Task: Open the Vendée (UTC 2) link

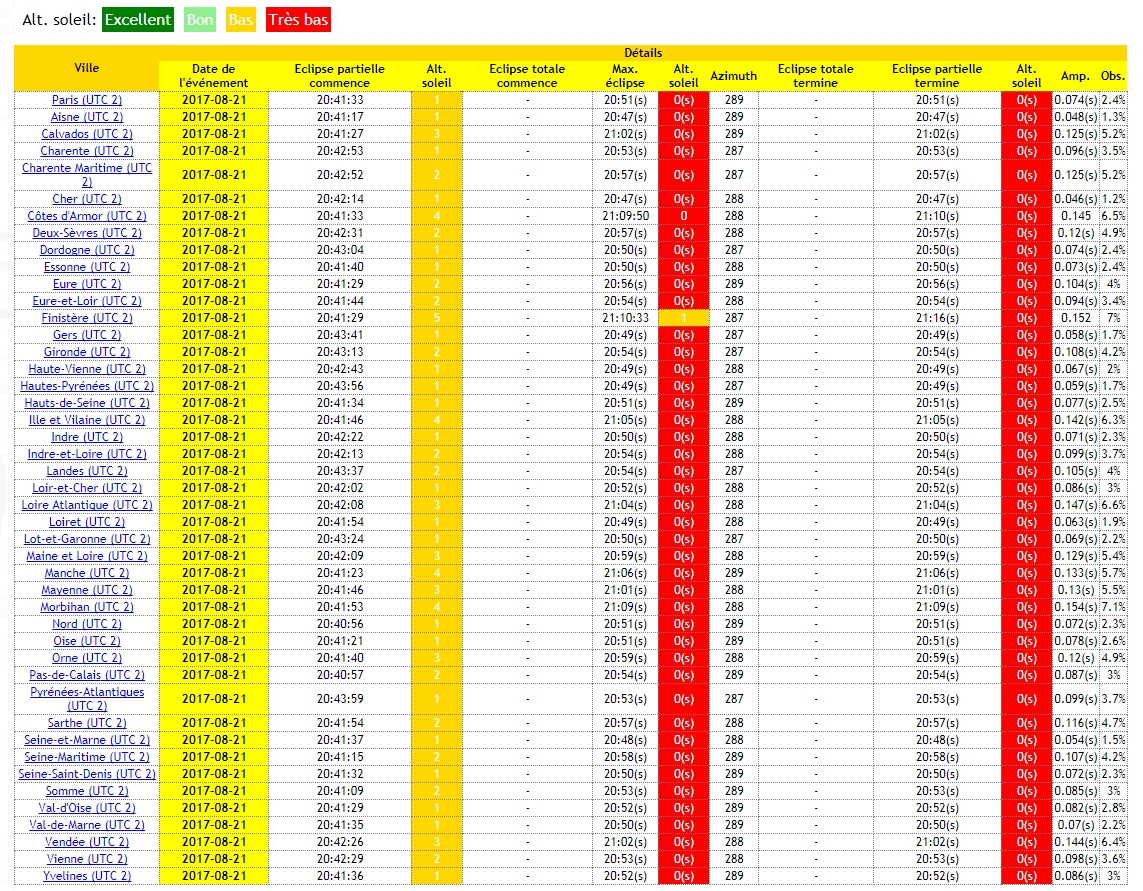Action: point(87,842)
